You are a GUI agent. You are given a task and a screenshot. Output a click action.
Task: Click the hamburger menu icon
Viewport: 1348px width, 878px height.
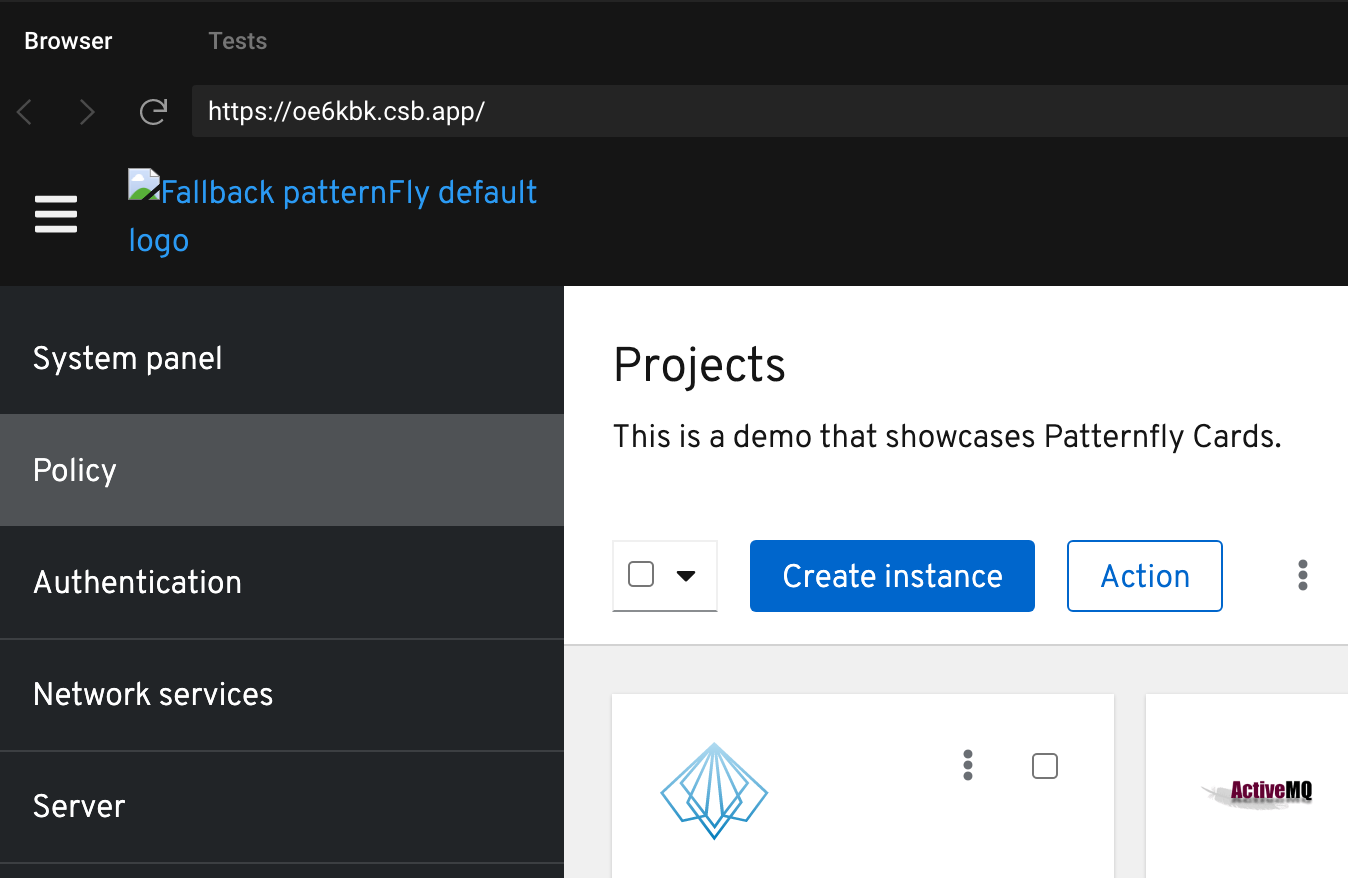click(56, 214)
